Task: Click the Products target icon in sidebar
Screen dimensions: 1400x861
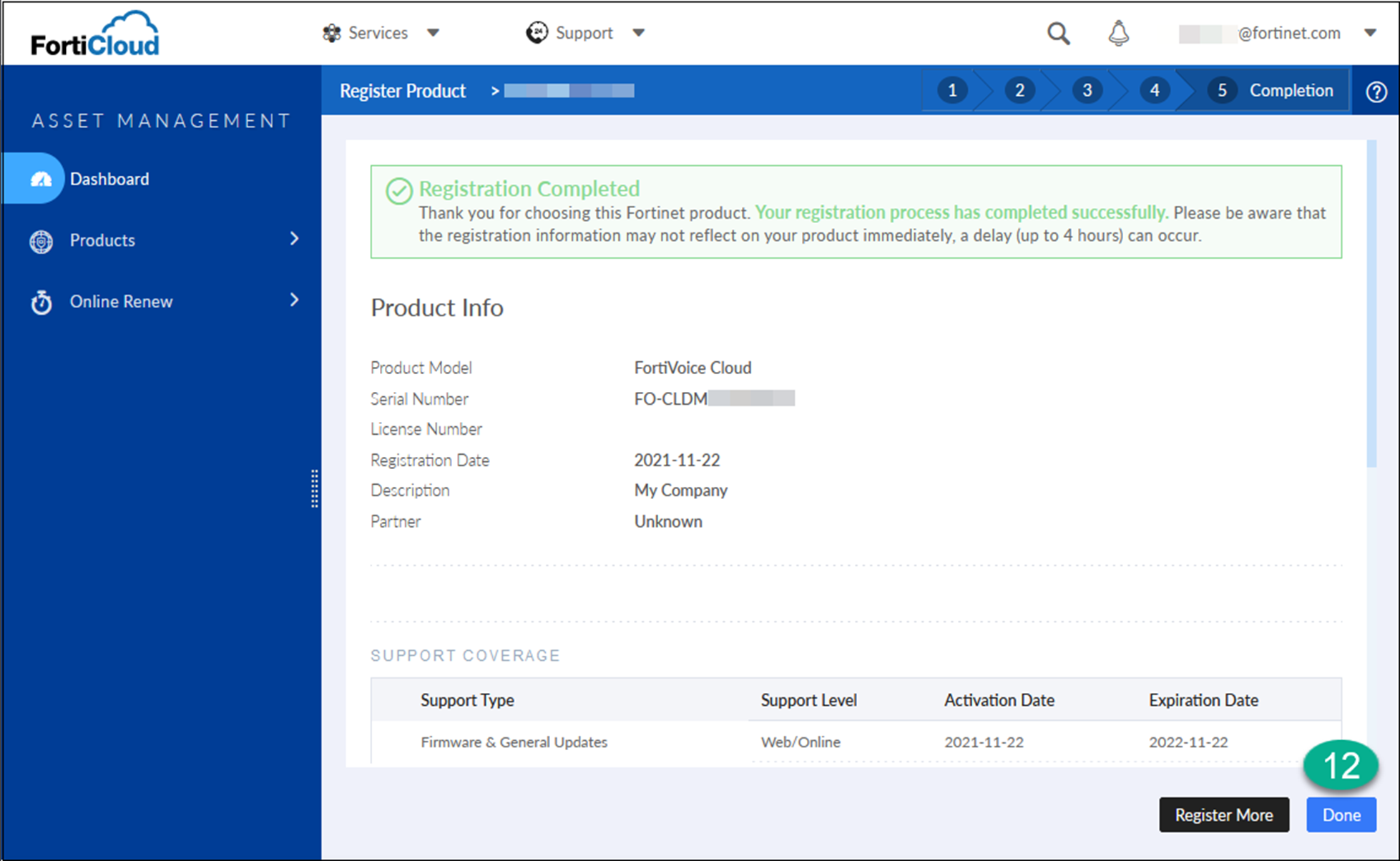Action: click(x=41, y=241)
